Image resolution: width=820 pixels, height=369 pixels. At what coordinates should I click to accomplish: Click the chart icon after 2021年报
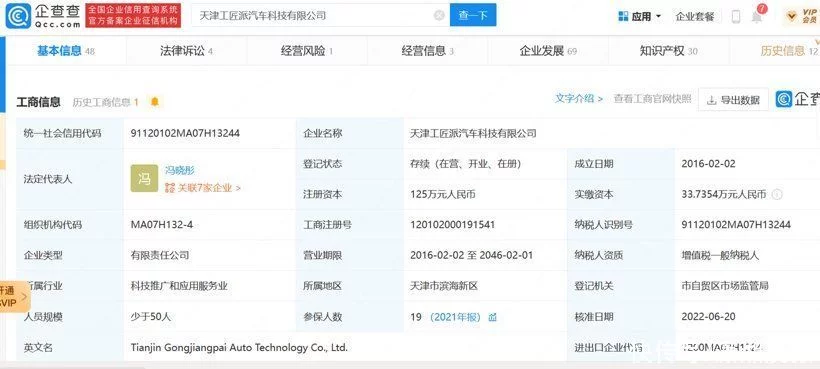coord(493,317)
